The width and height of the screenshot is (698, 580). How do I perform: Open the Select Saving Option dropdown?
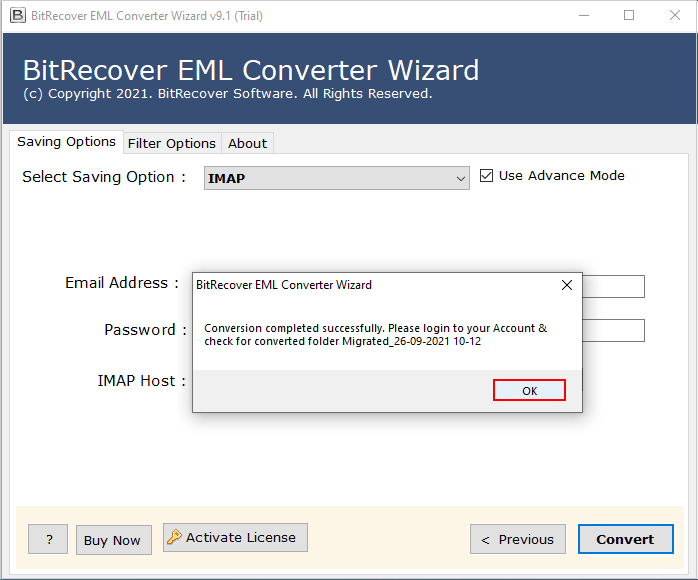337,178
